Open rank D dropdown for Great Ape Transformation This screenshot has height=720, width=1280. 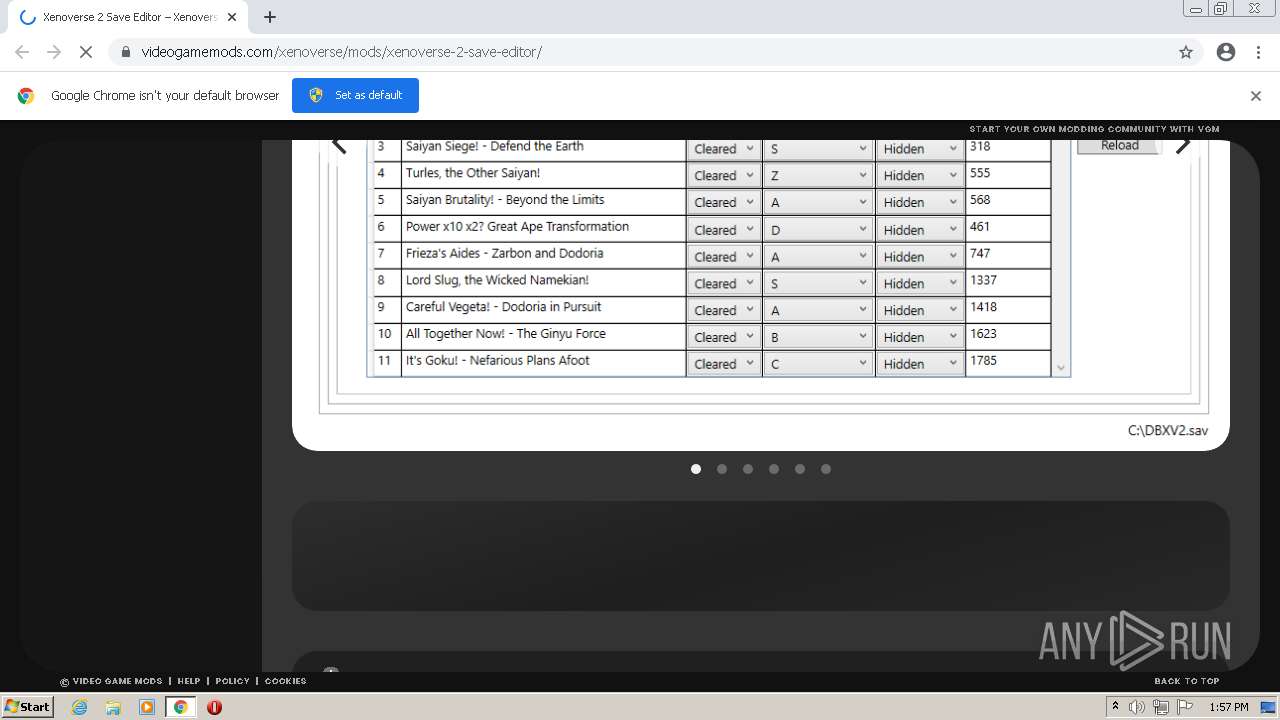click(818, 229)
